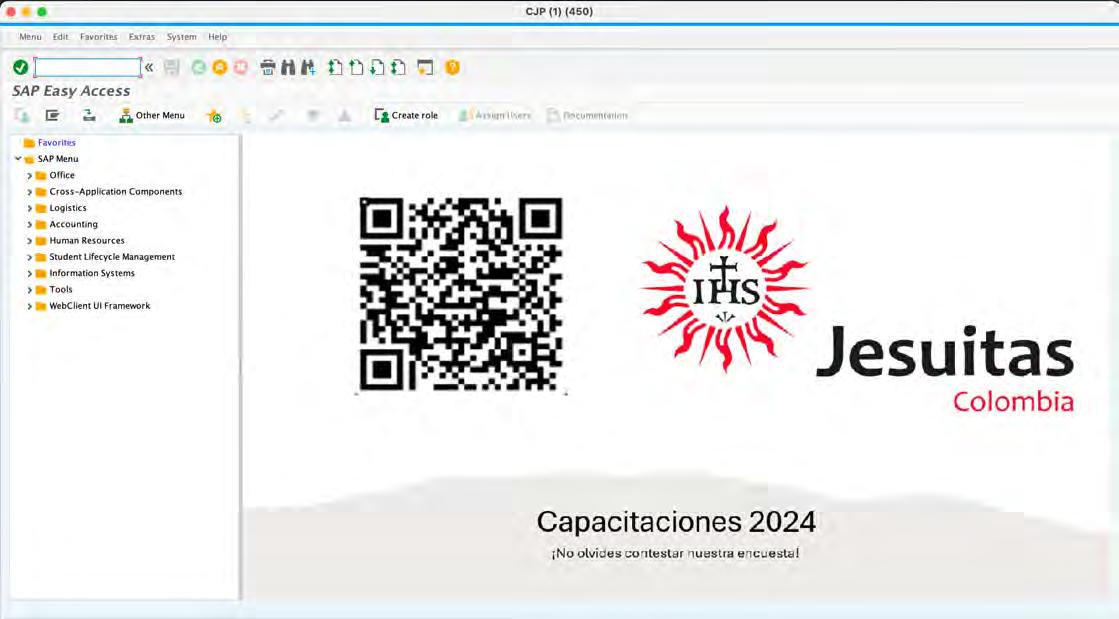Click the Print icon
Image resolution: width=1119 pixels, height=619 pixels.
click(x=268, y=67)
